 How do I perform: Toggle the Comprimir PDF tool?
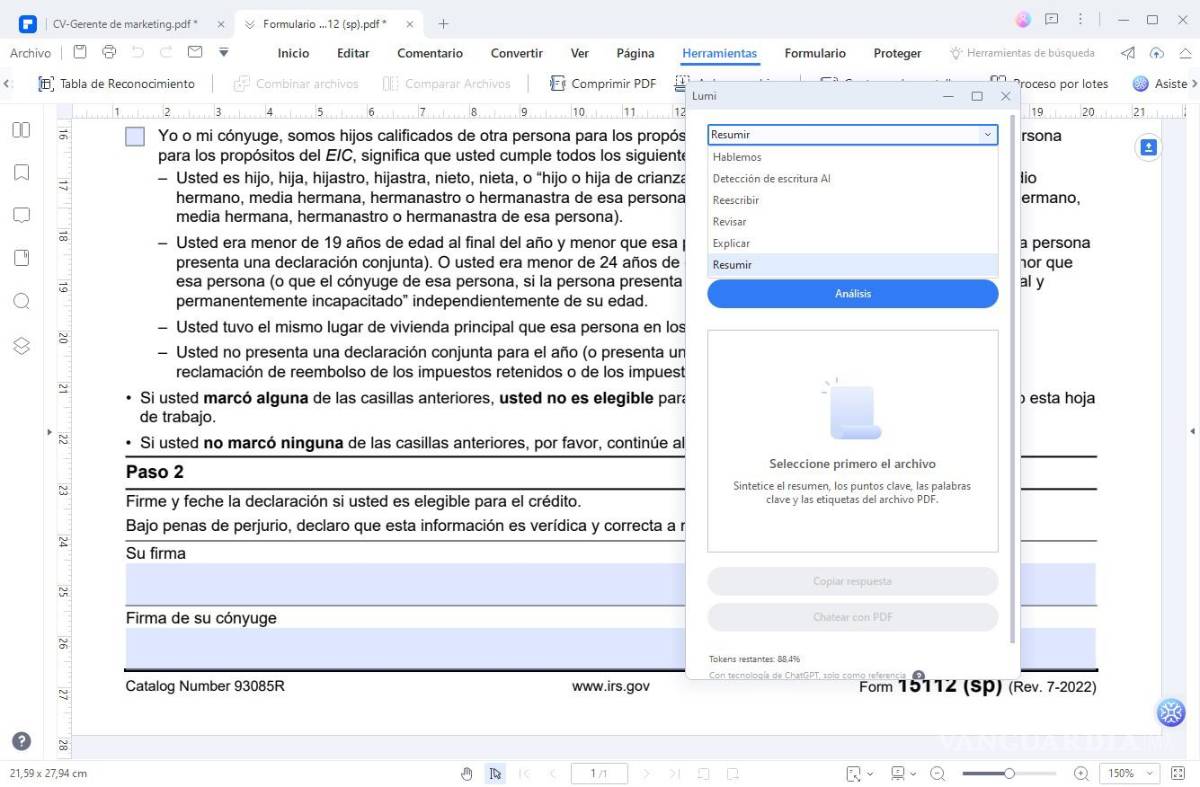(x=601, y=84)
